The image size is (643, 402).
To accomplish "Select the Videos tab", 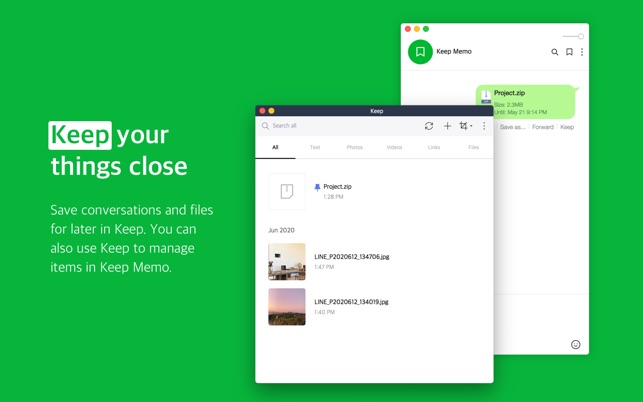I will click(394, 147).
